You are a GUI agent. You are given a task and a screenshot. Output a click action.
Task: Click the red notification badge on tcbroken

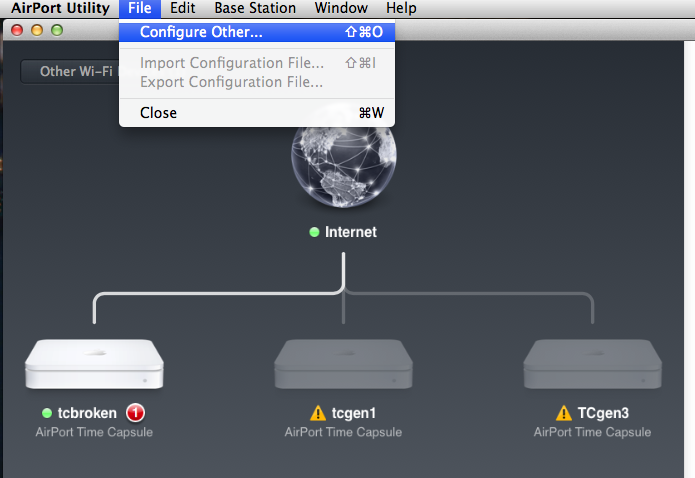[x=135, y=413]
